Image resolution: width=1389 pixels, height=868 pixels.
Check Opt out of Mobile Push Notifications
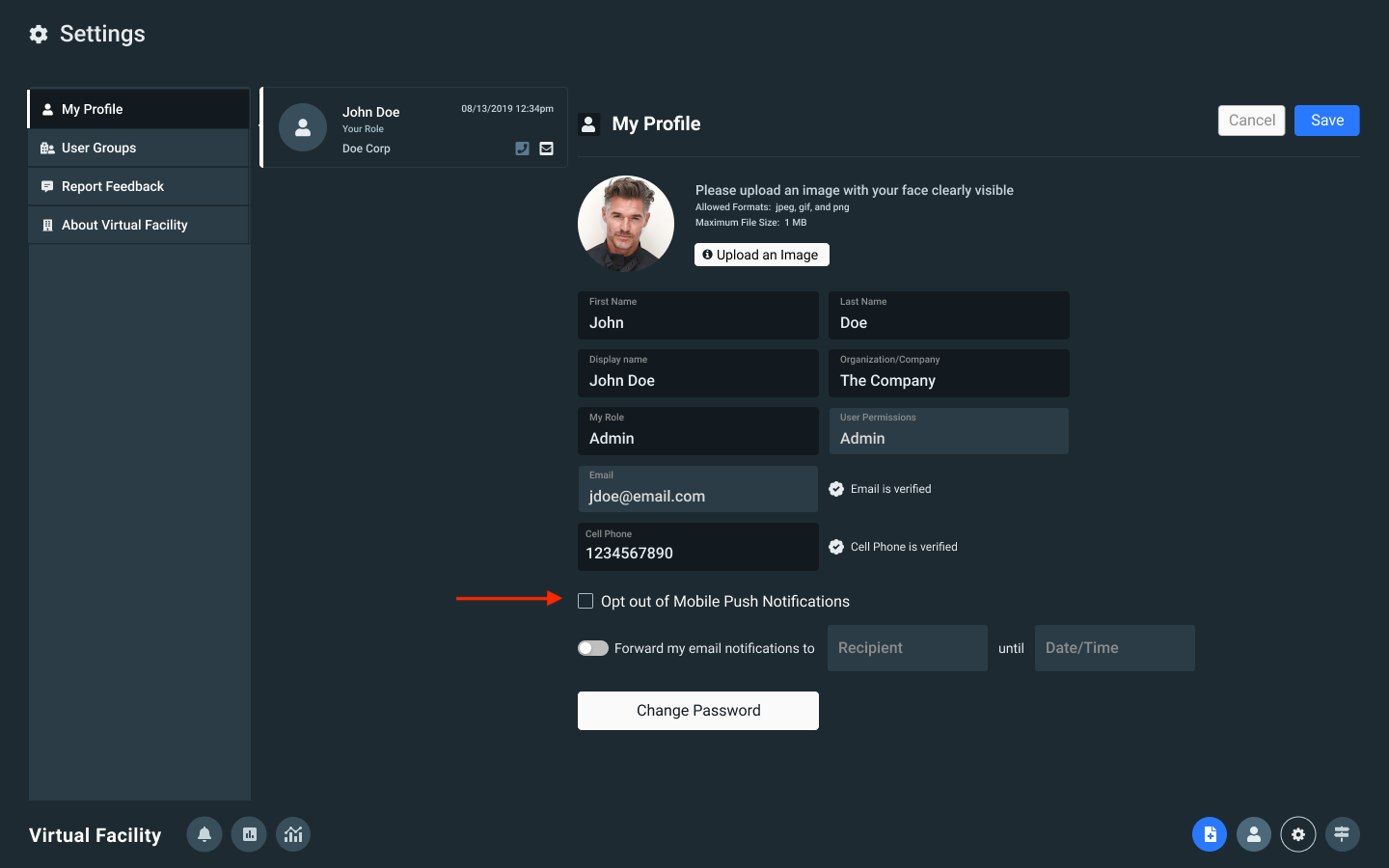click(586, 601)
